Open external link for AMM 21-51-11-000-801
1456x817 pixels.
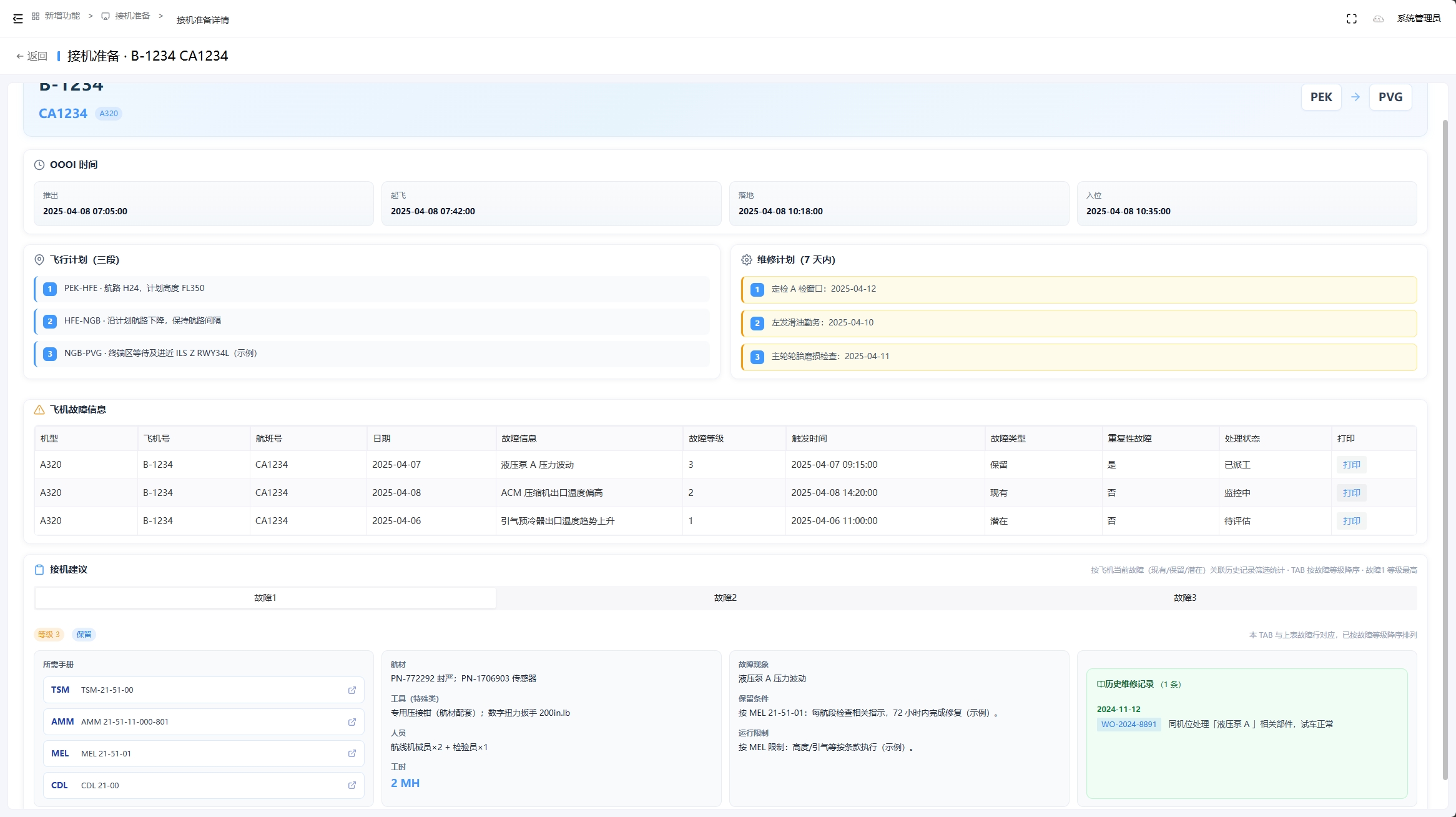coord(352,722)
